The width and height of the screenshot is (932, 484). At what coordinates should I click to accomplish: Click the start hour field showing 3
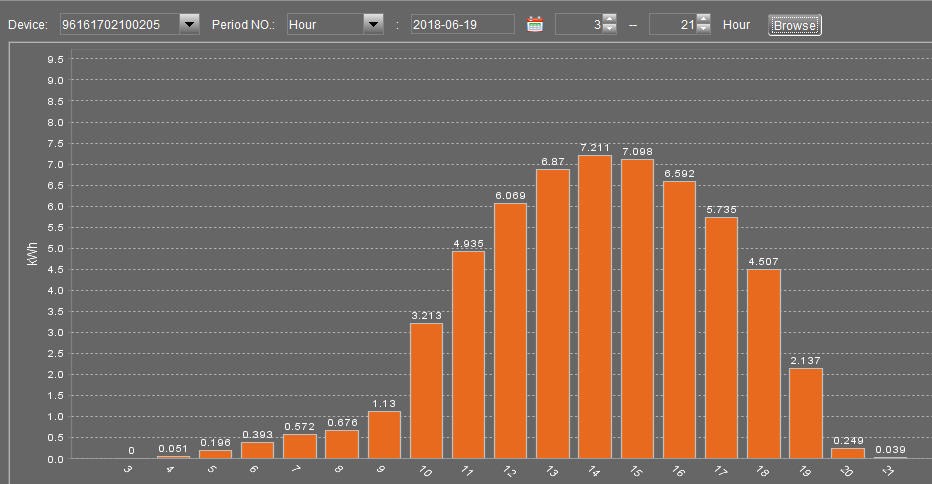click(x=579, y=25)
